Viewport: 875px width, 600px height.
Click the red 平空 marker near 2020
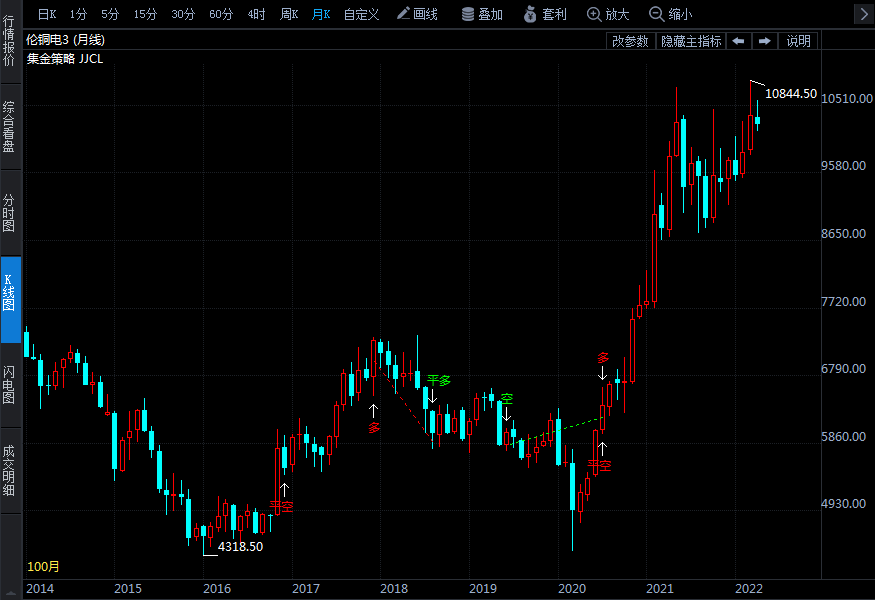point(599,465)
